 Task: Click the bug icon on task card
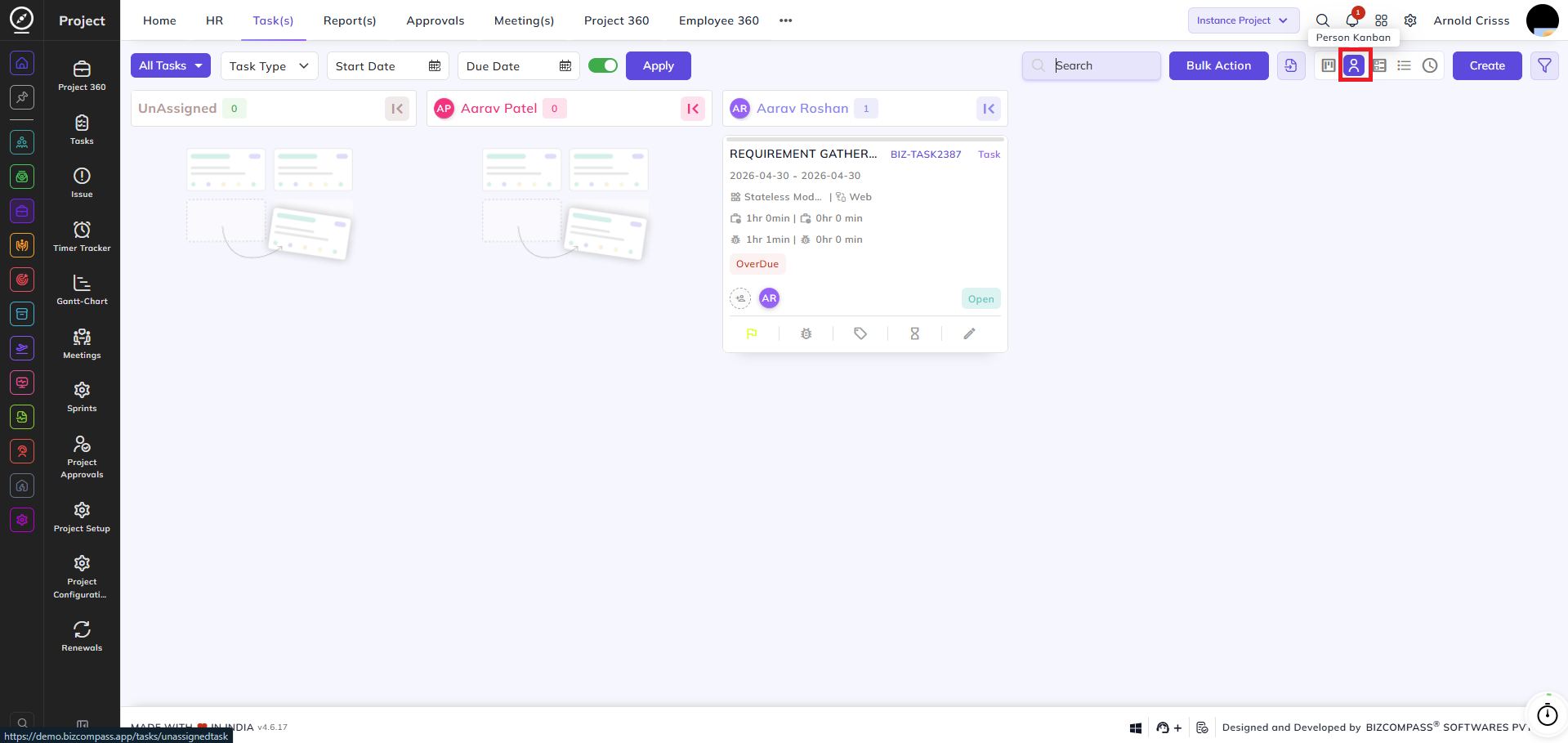pyautogui.click(x=806, y=333)
